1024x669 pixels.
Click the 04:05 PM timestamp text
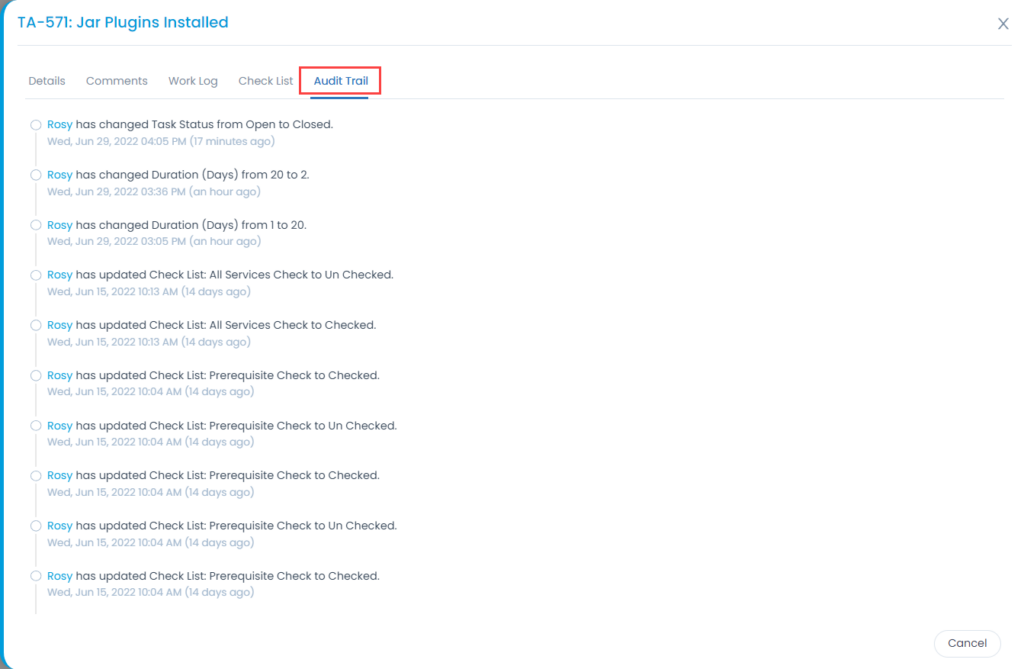tap(160, 142)
